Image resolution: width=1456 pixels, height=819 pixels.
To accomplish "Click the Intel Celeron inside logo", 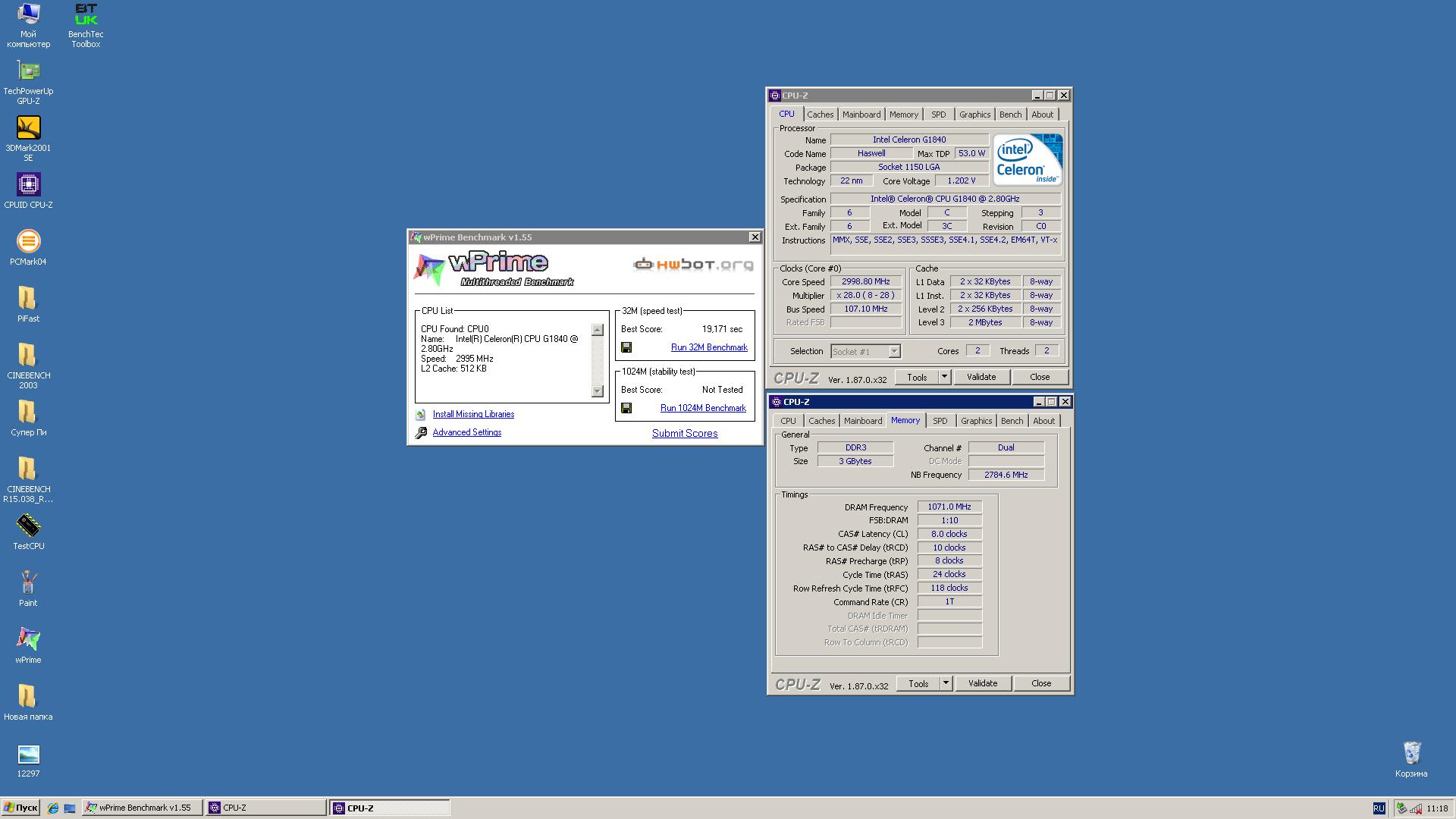I will pos(1028,160).
